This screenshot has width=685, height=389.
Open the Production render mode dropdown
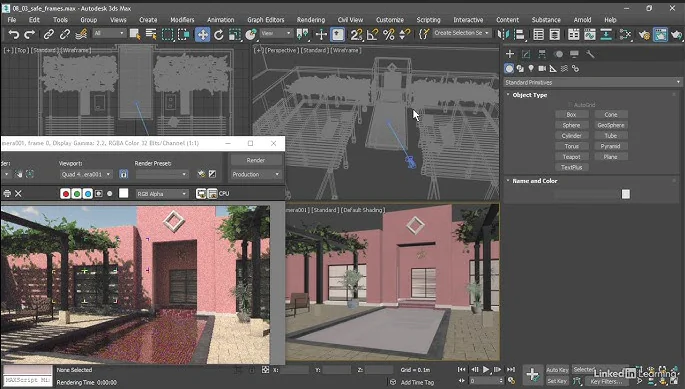point(256,174)
